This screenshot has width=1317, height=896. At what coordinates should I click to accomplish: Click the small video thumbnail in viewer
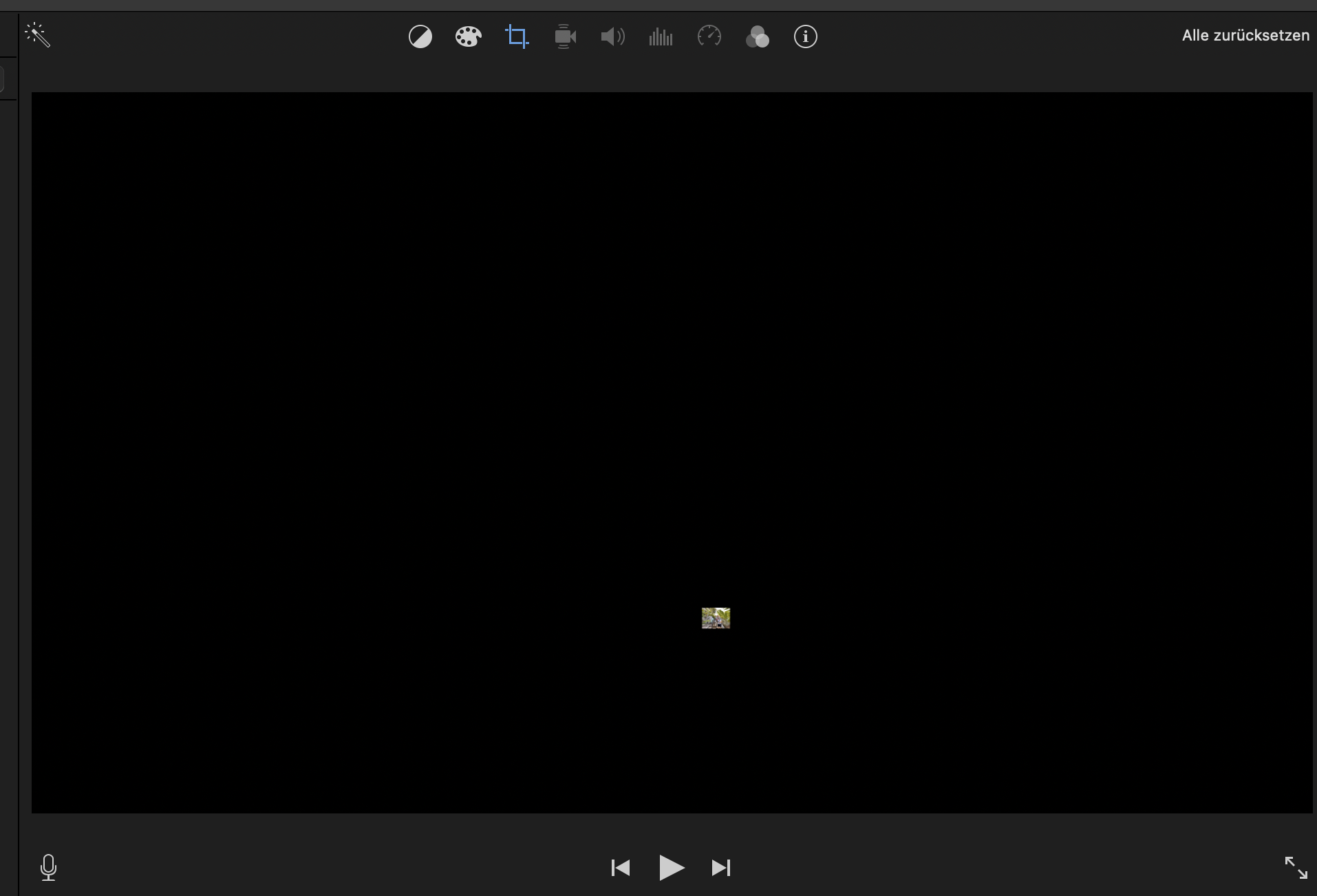(x=716, y=618)
